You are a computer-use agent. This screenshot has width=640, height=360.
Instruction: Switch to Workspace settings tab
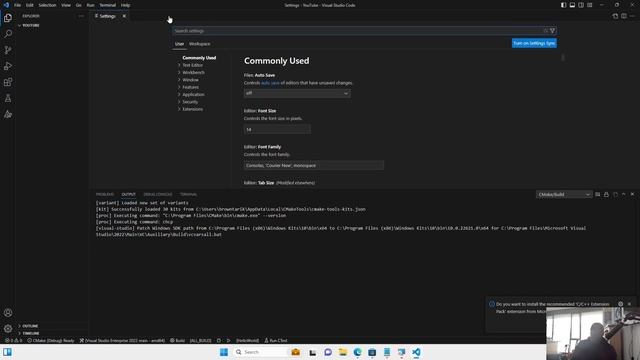[200, 44]
